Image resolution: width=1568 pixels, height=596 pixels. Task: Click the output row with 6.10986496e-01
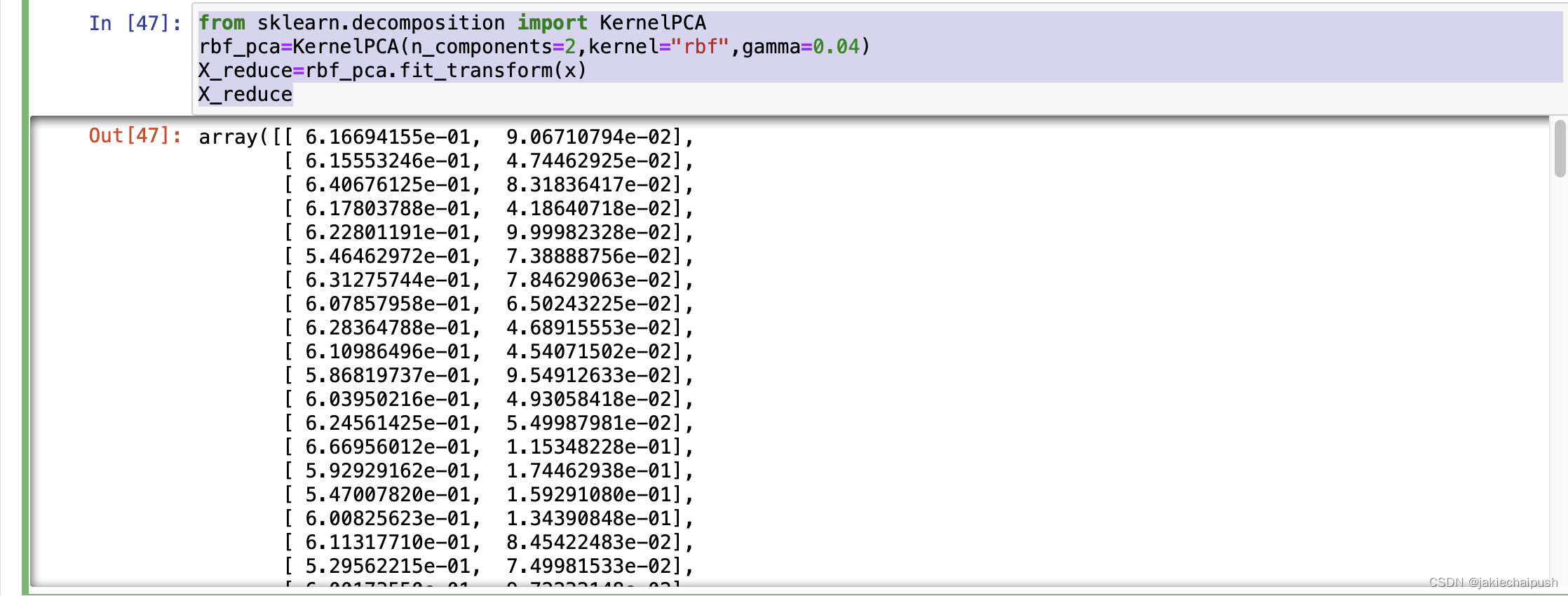pyautogui.click(x=489, y=351)
